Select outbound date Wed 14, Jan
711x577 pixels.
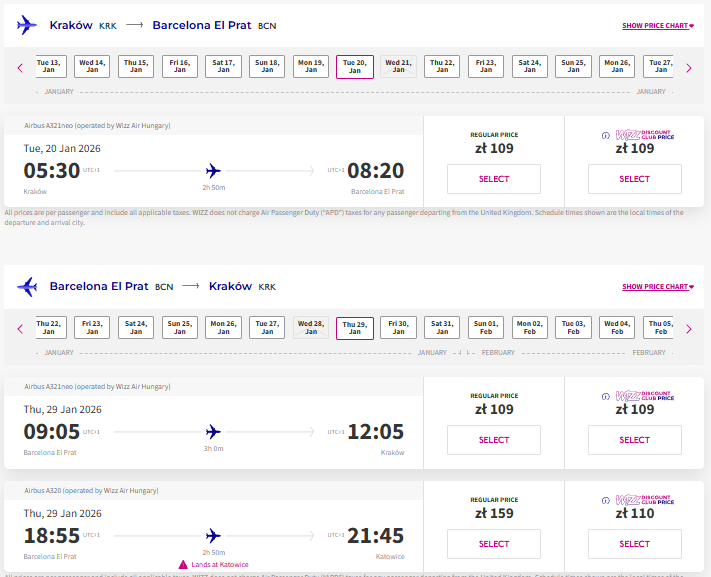tap(92, 66)
